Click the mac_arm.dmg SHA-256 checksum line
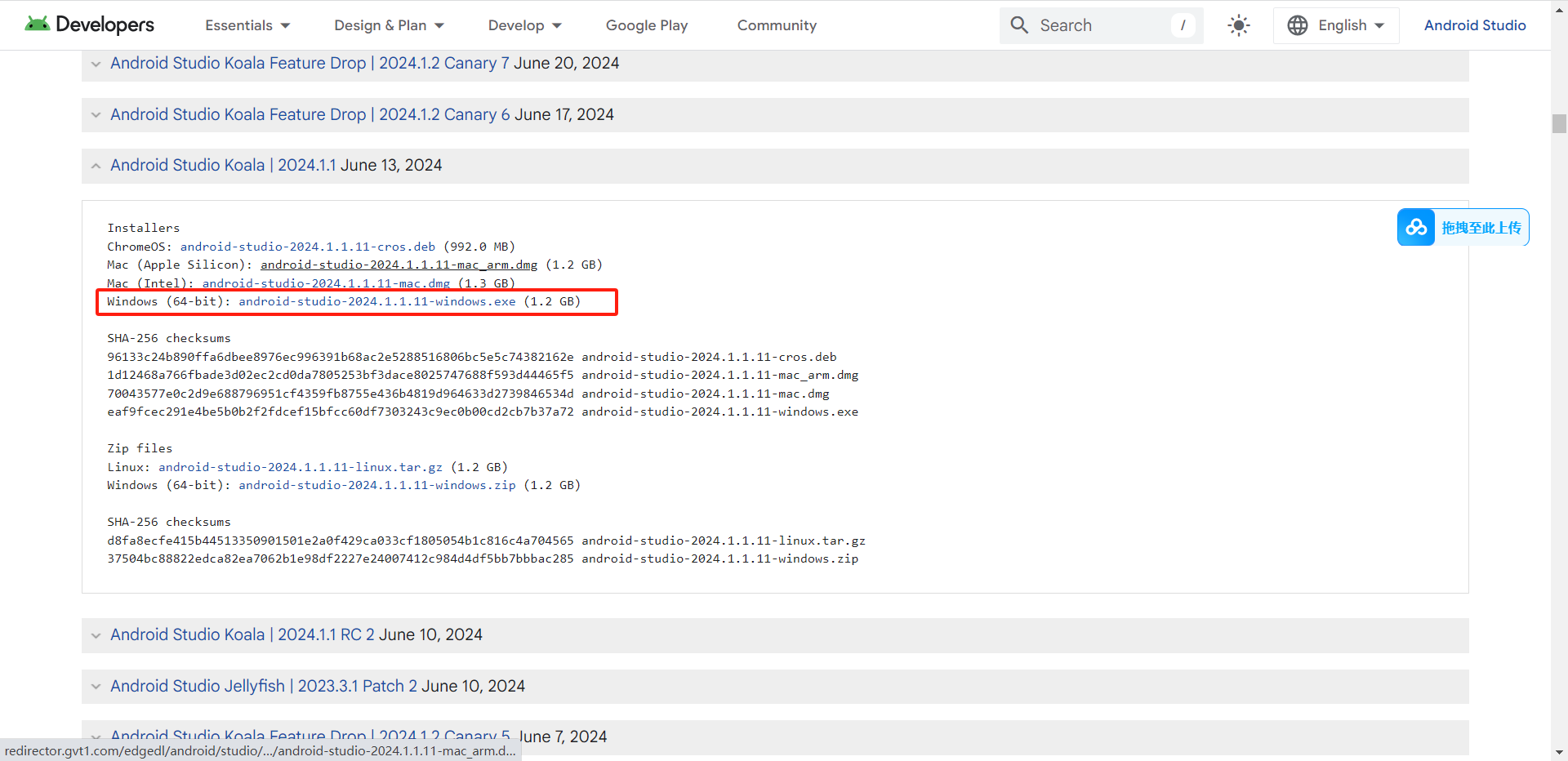Viewport: 1568px width, 761px height. coord(483,375)
